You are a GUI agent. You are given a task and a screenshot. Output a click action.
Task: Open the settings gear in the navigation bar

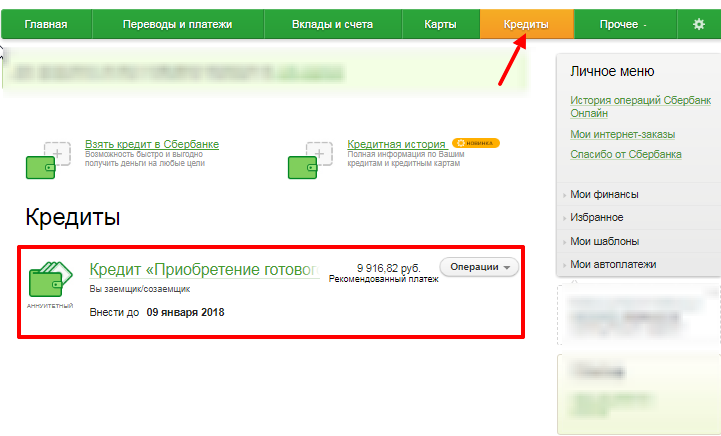coord(698,24)
